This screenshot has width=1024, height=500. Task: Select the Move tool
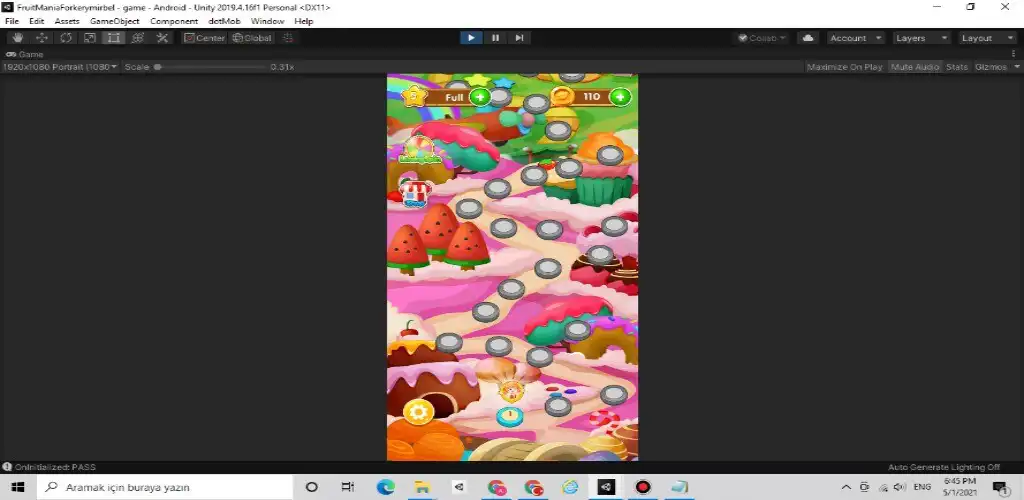(x=42, y=38)
